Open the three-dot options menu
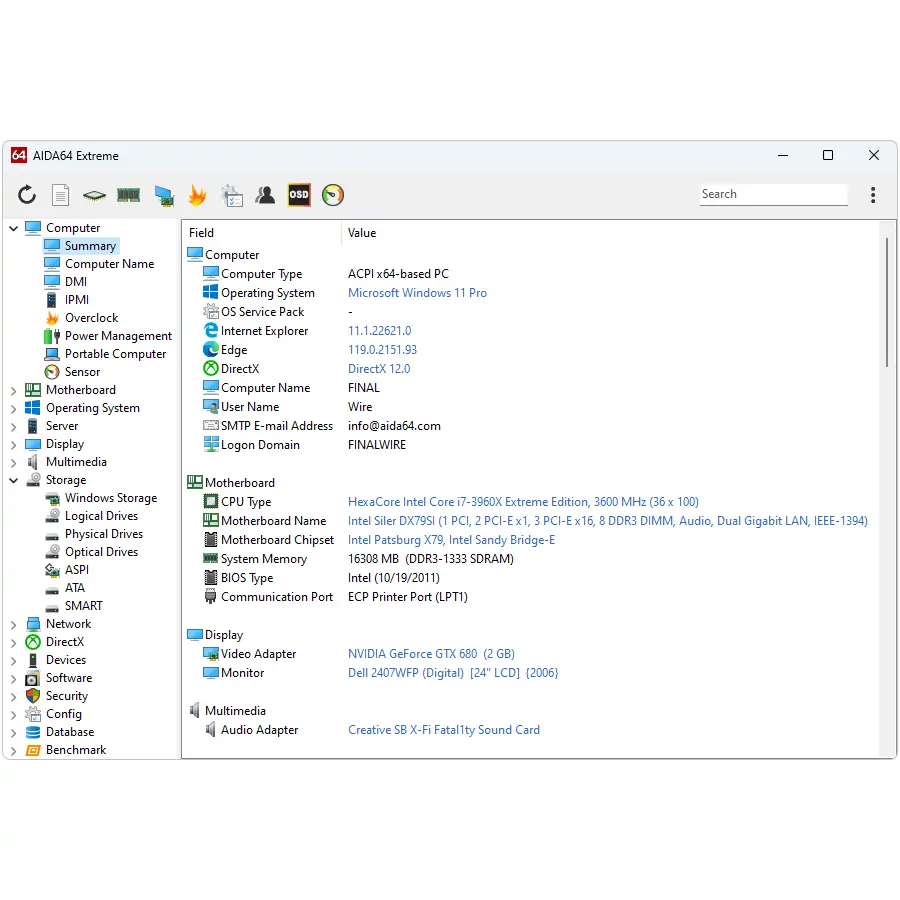900x900 pixels. pyautogui.click(x=872, y=195)
